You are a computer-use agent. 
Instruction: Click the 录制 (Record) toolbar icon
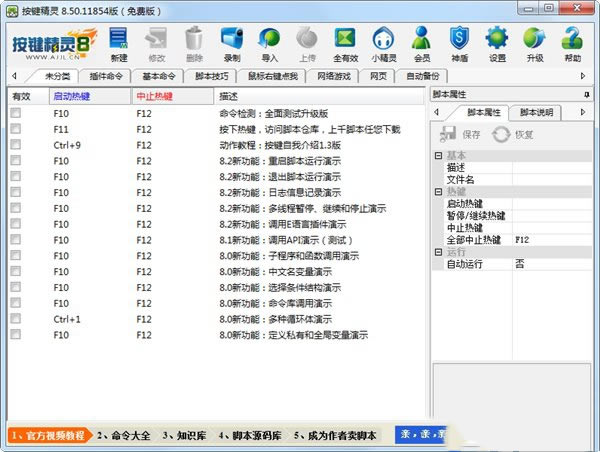231,44
